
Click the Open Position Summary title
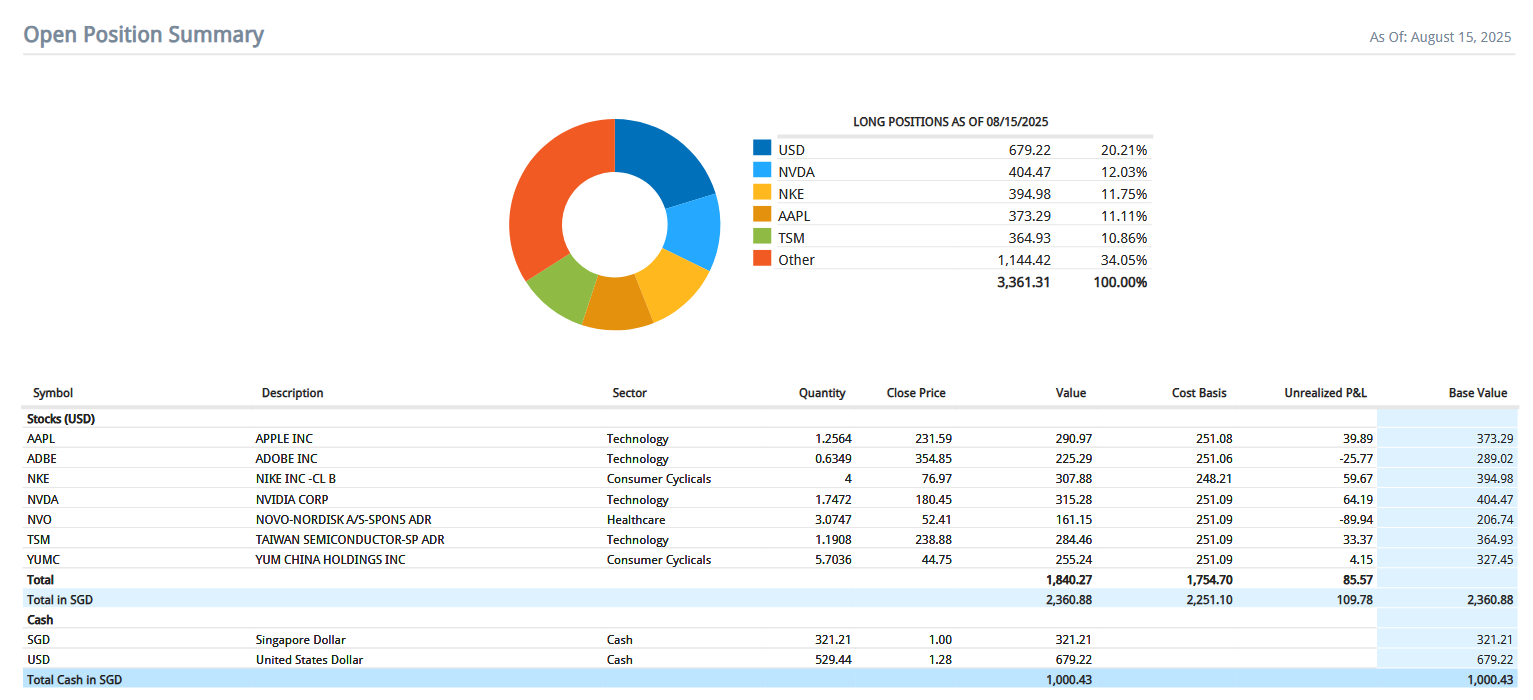click(x=143, y=35)
